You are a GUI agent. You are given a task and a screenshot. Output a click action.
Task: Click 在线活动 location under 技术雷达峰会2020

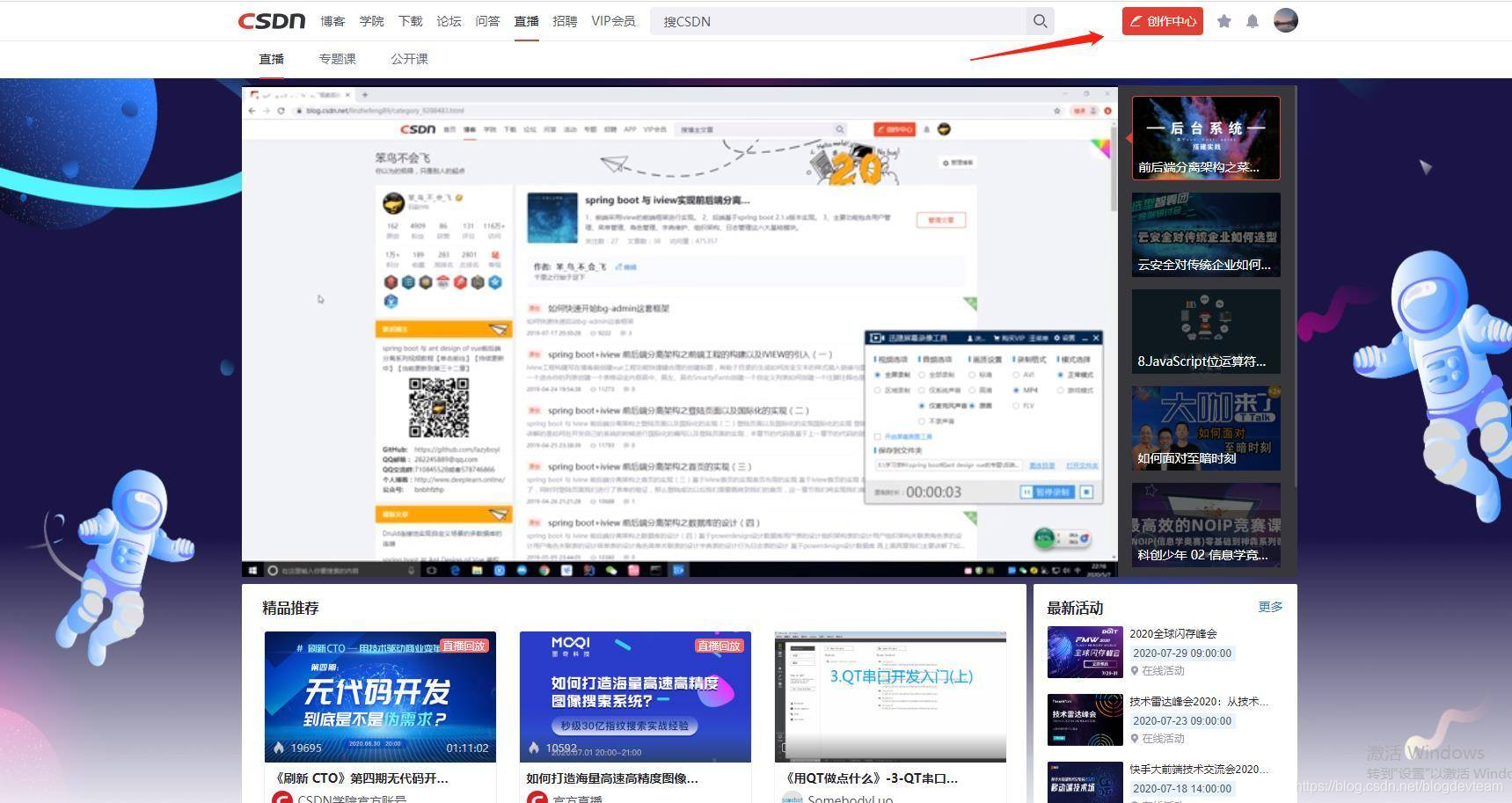1158,739
